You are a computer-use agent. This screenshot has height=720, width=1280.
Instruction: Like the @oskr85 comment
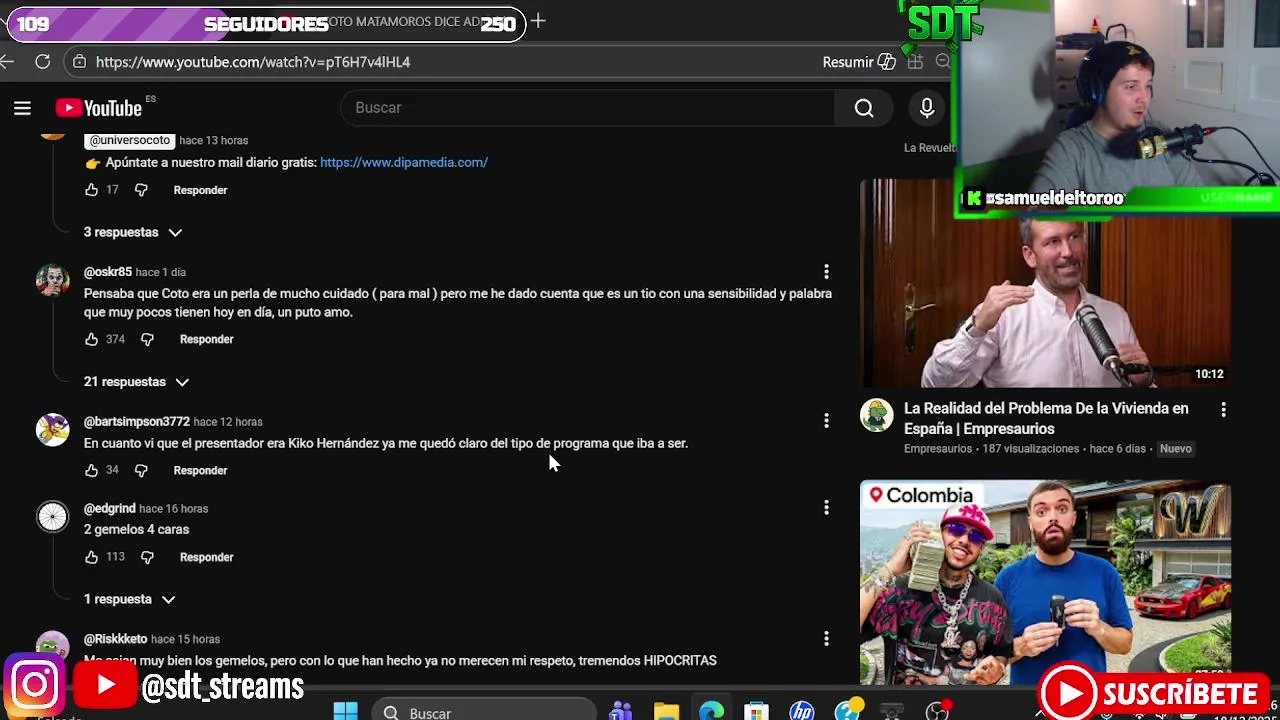(x=92, y=340)
